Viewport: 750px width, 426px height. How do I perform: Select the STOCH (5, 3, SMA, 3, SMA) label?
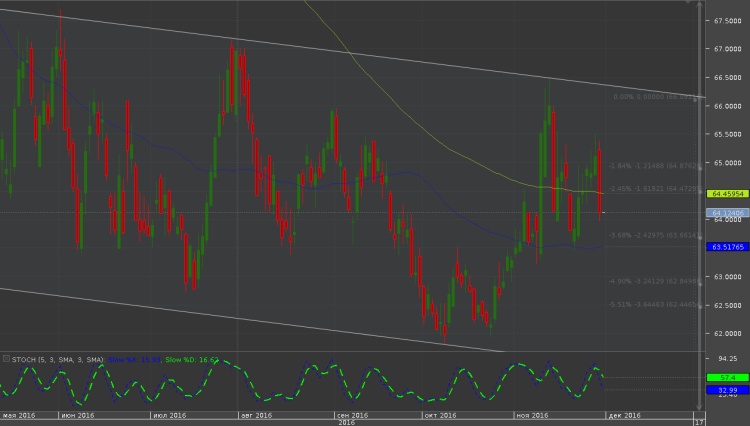click(58, 360)
